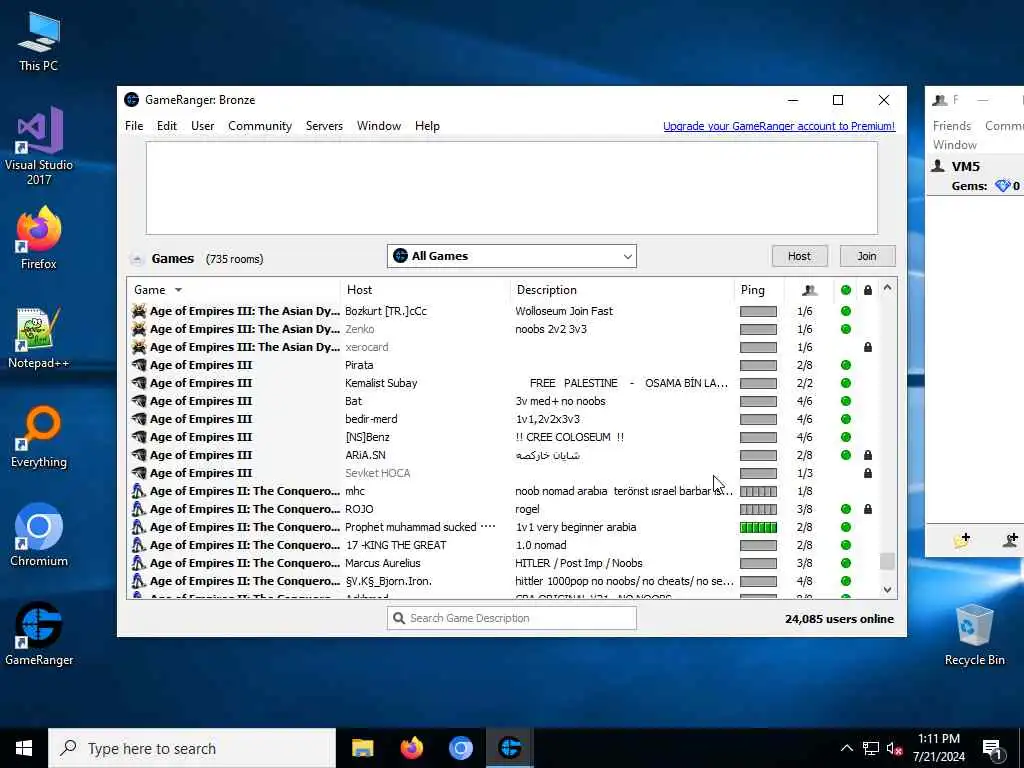Click the players count column header icon
Viewport: 1024px width, 768px height.
(x=809, y=290)
